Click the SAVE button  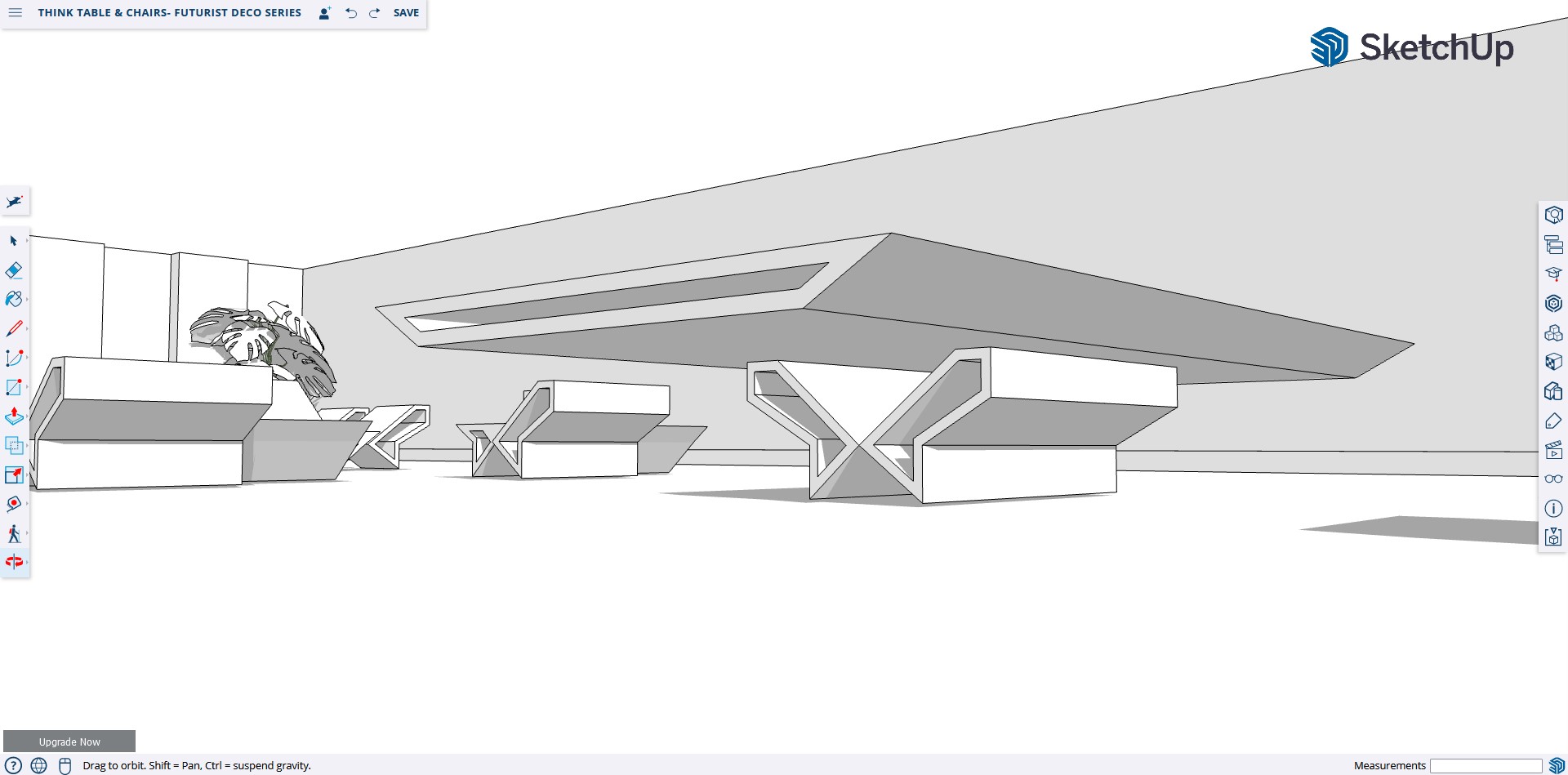(x=406, y=13)
